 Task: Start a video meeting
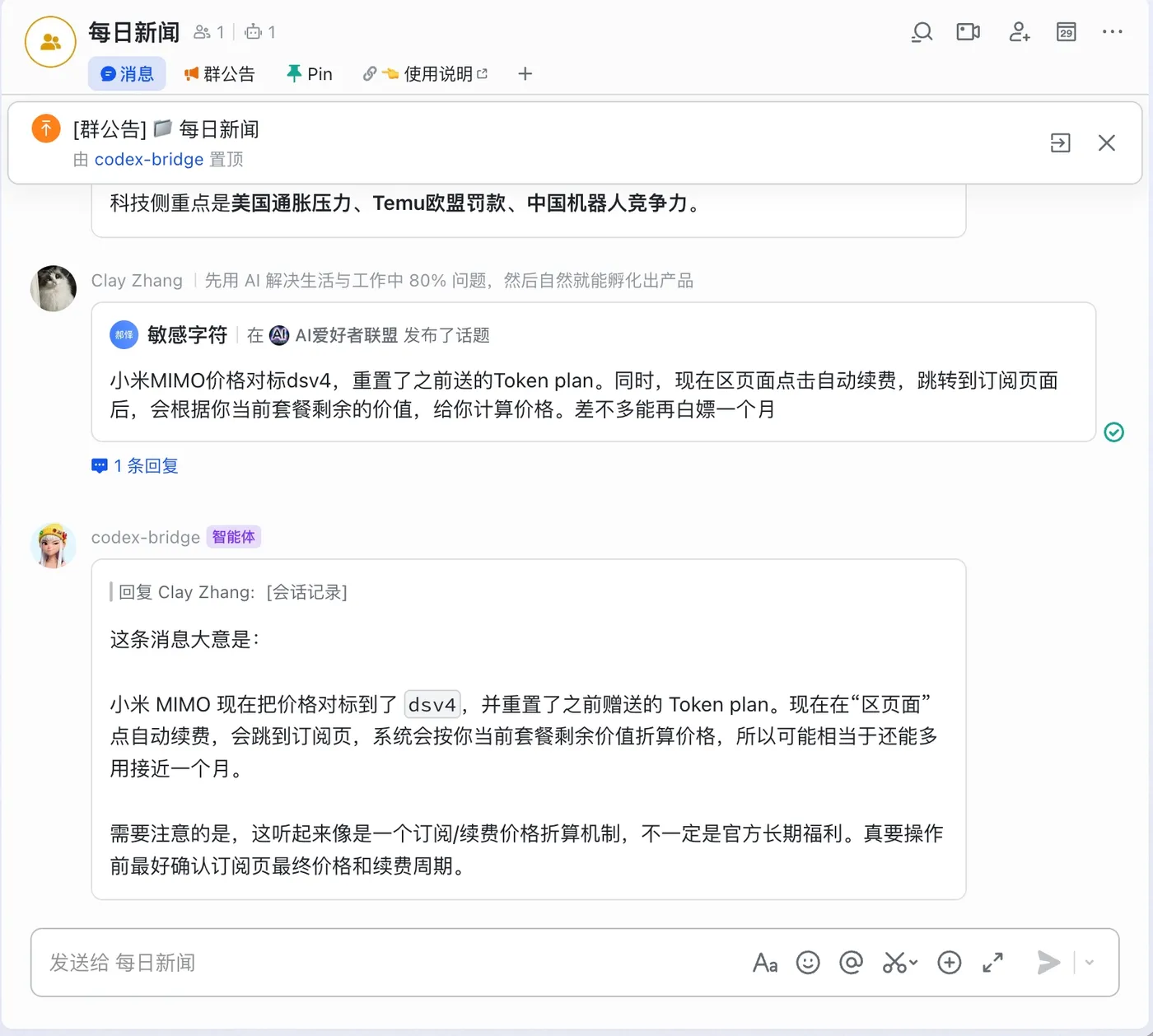point(969,32)
